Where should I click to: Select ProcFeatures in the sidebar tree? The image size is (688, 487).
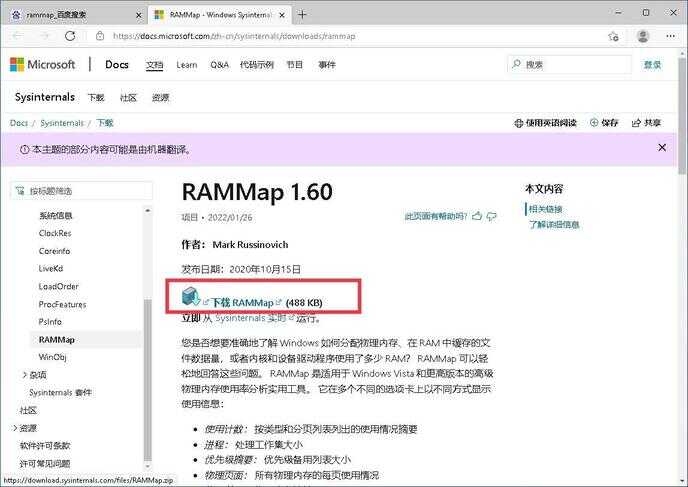coord(62,304)
